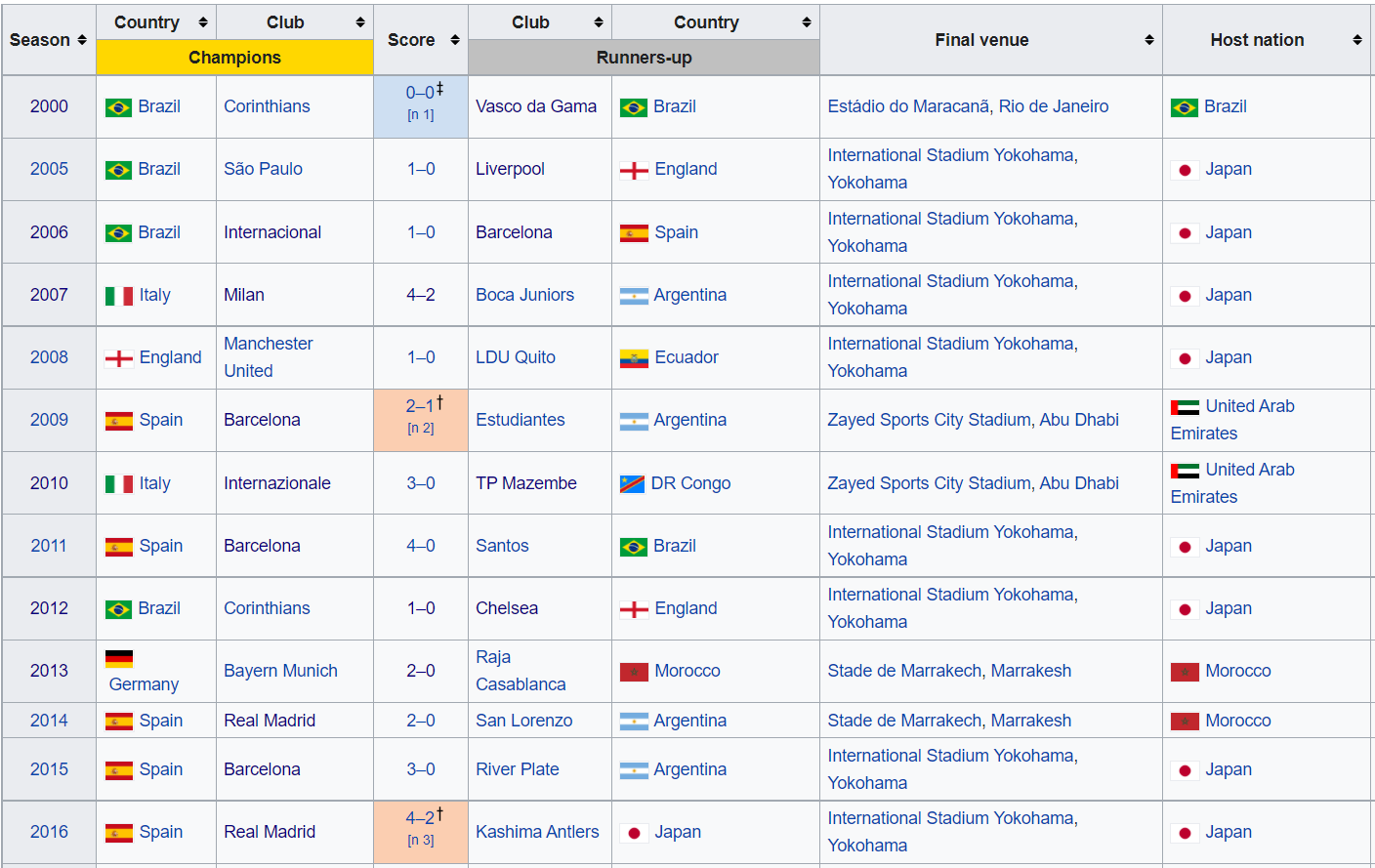Open the 3–0 score link for 2010

(x=421, y=483)
